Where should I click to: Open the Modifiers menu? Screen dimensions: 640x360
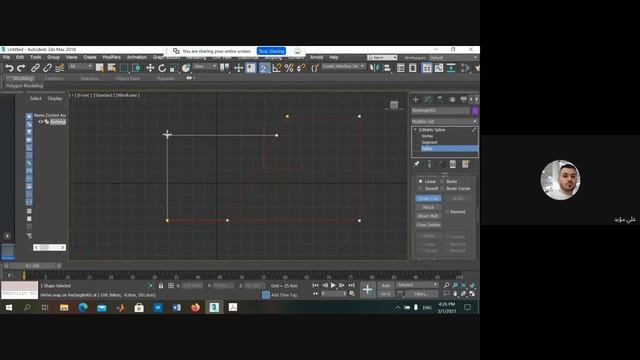[x=111, y=57]
